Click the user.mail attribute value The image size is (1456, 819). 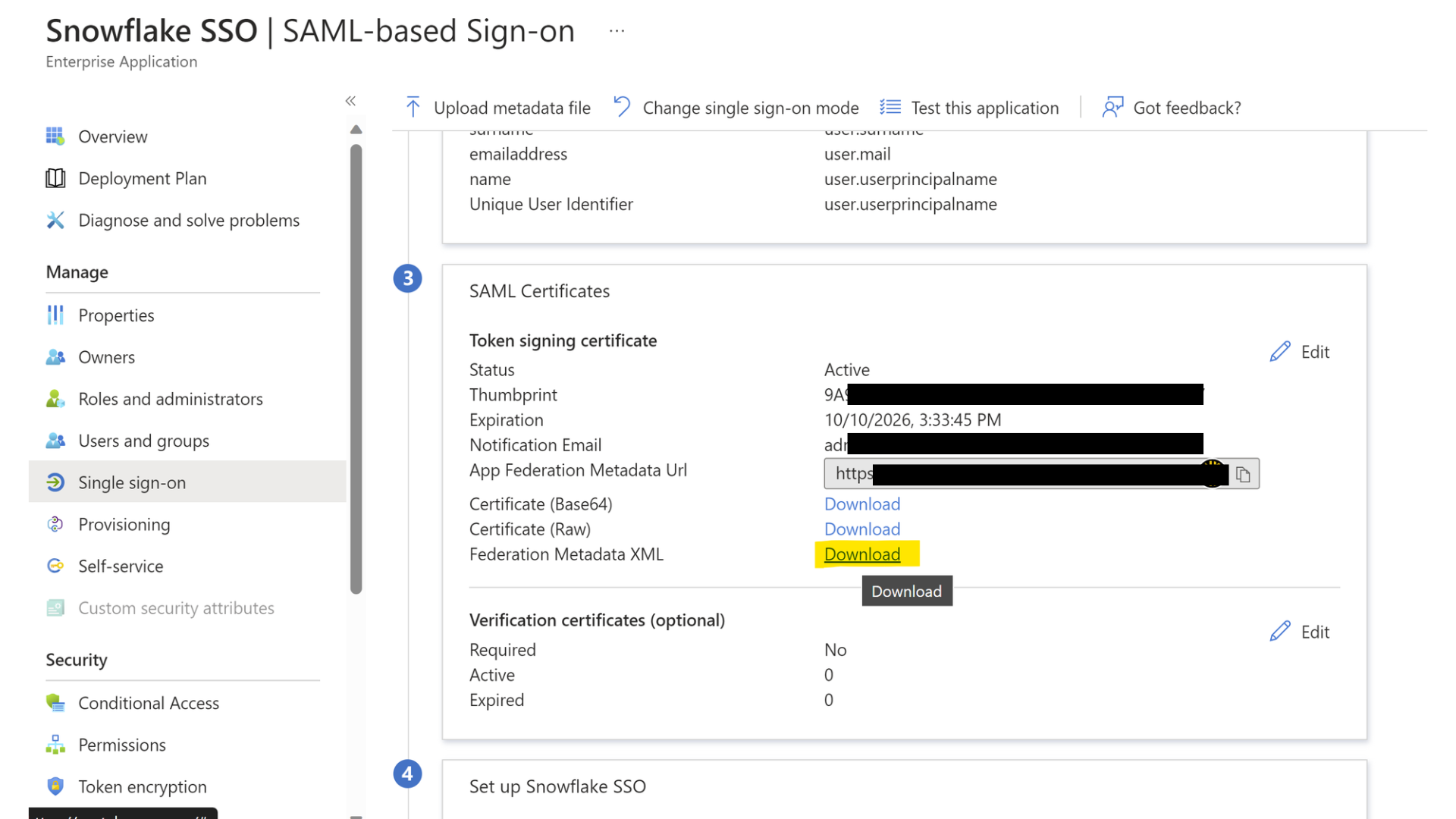(x=857, y=154)
